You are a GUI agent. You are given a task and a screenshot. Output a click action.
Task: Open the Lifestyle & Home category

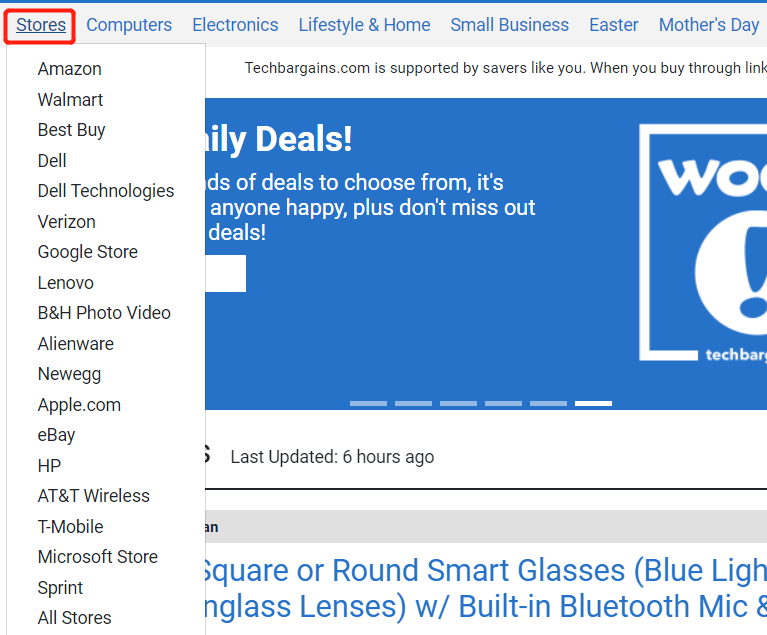coord(364,25)
